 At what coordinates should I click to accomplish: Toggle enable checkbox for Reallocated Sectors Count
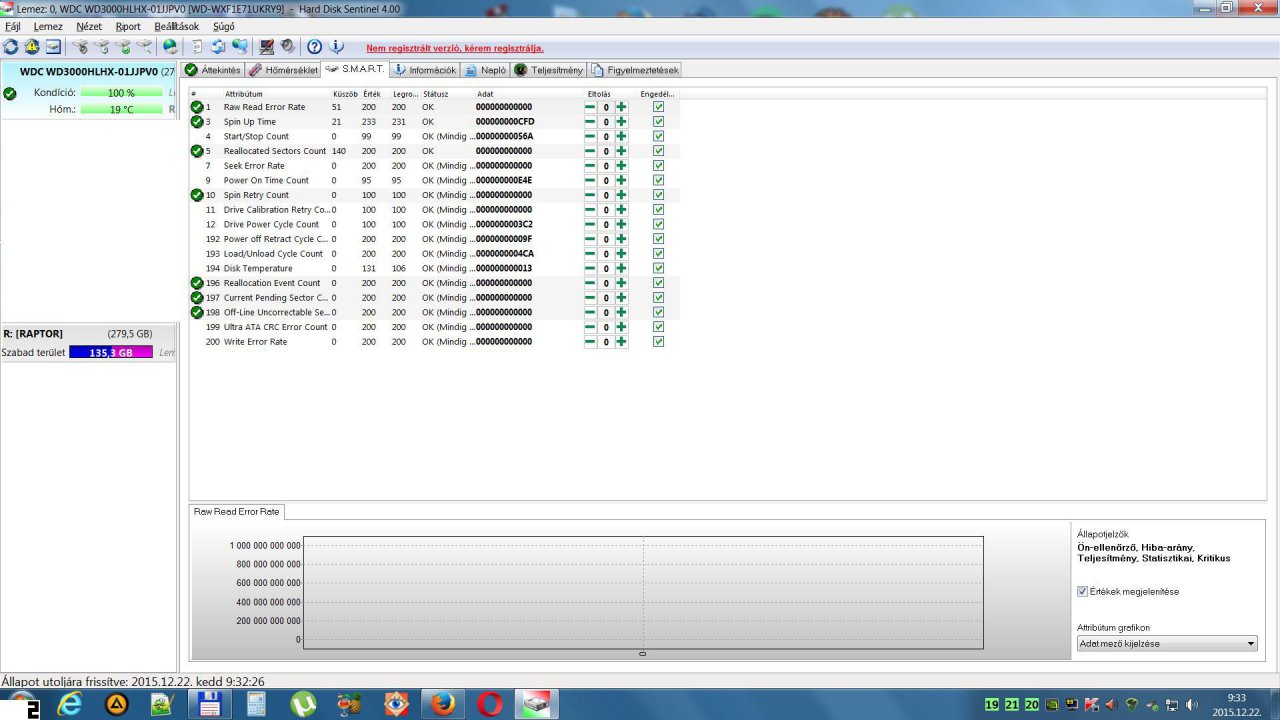click(658, 151)
